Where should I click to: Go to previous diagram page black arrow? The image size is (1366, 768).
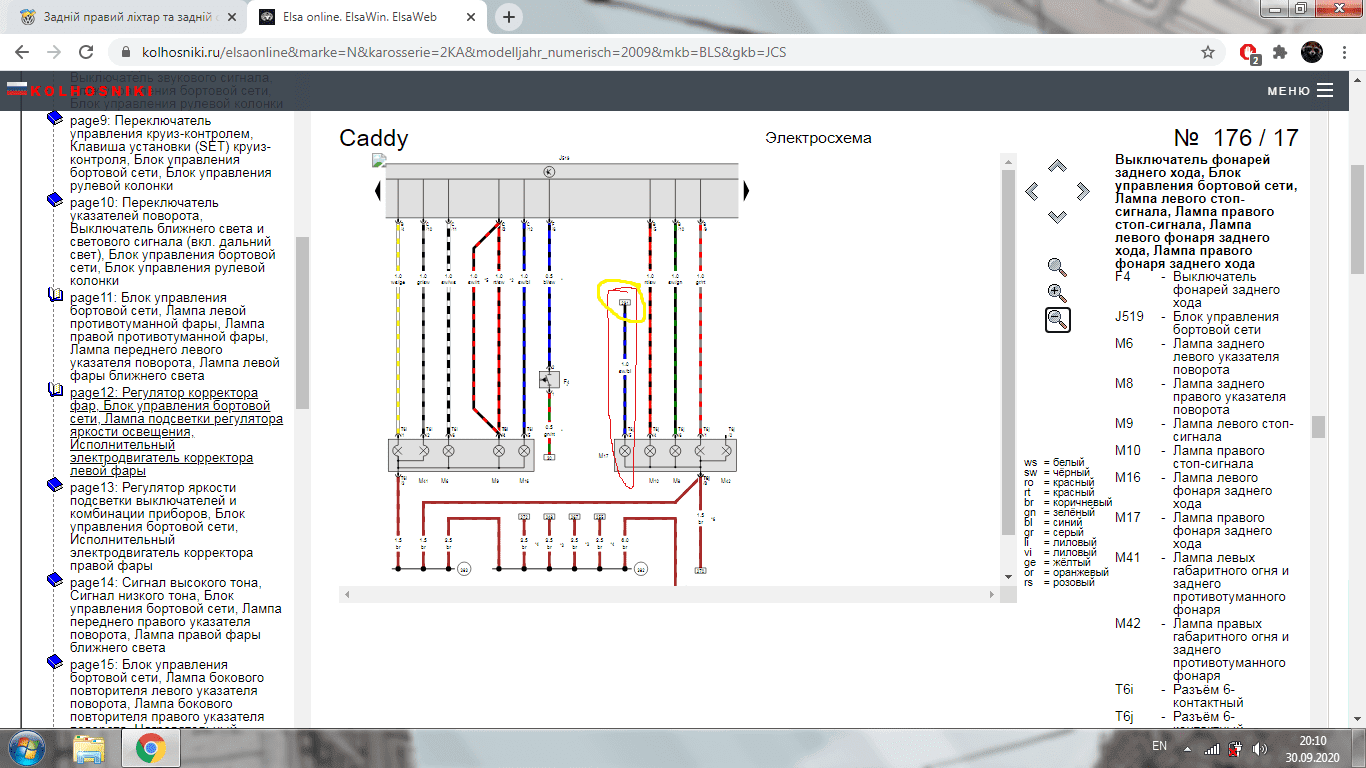coord(377,190)
